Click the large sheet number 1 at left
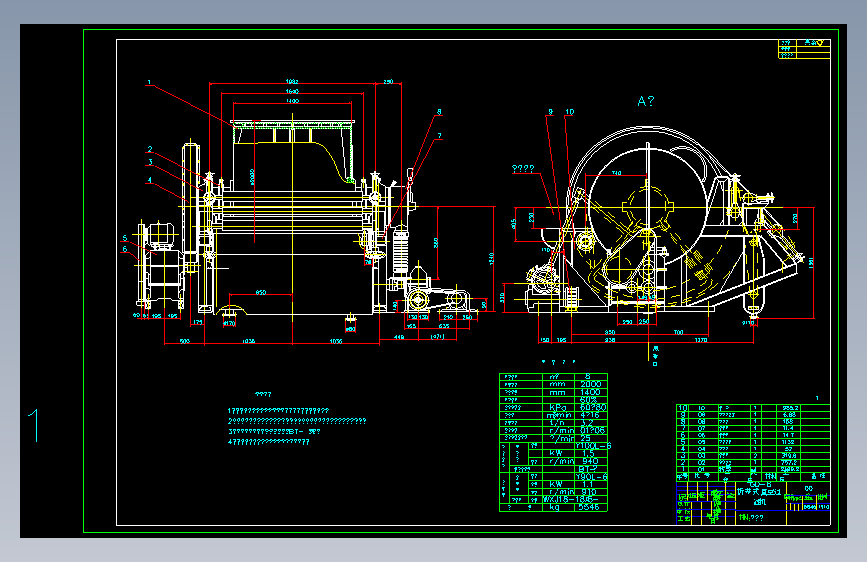867x562 pixels. [35, 425]
